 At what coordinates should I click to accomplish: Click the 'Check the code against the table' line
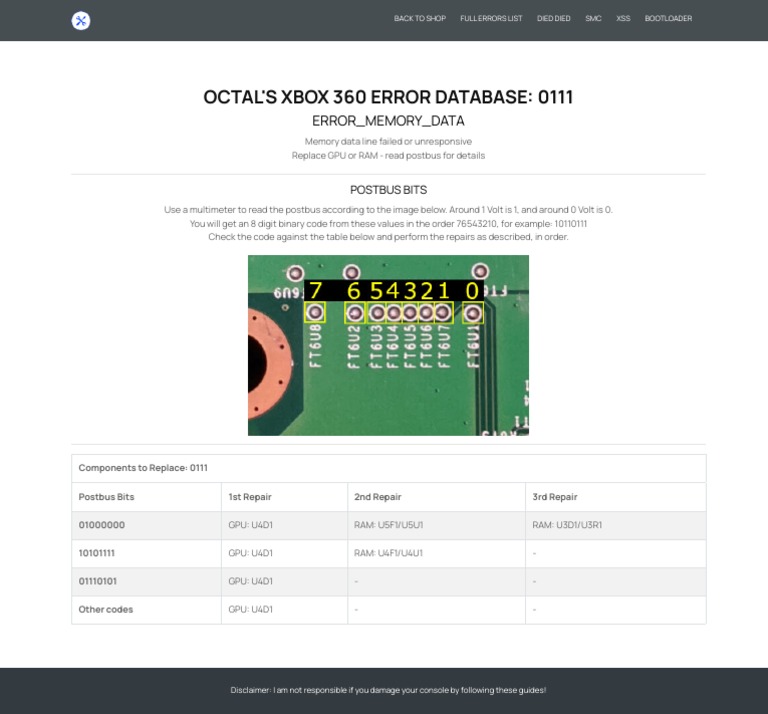coord(388,237)
